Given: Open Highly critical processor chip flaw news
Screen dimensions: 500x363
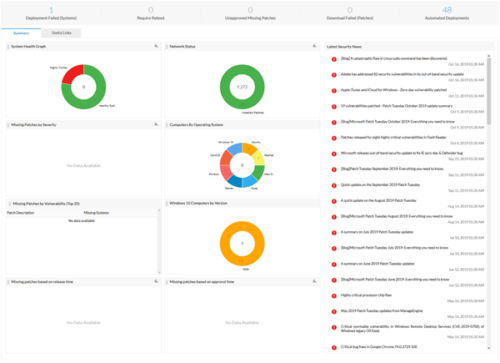Looking at the screenshot, I should 366,295.
